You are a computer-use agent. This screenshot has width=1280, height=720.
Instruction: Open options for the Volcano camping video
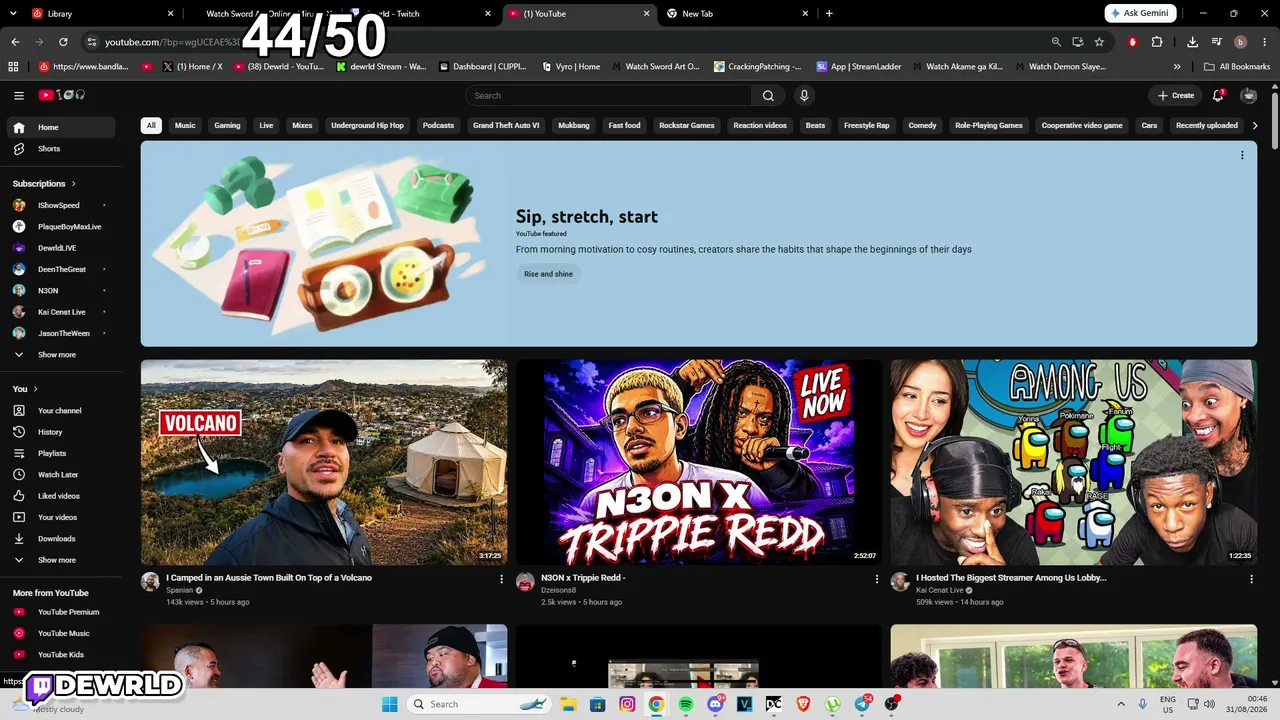point(502,579)
